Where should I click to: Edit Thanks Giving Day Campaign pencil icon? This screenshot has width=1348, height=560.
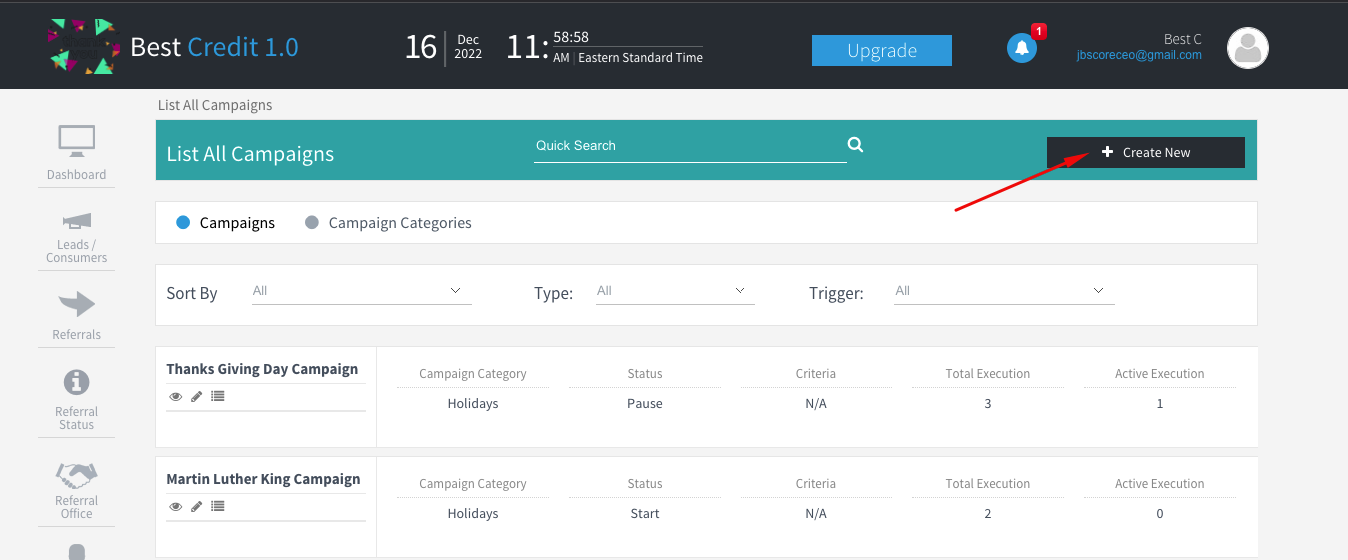[197, 396]
